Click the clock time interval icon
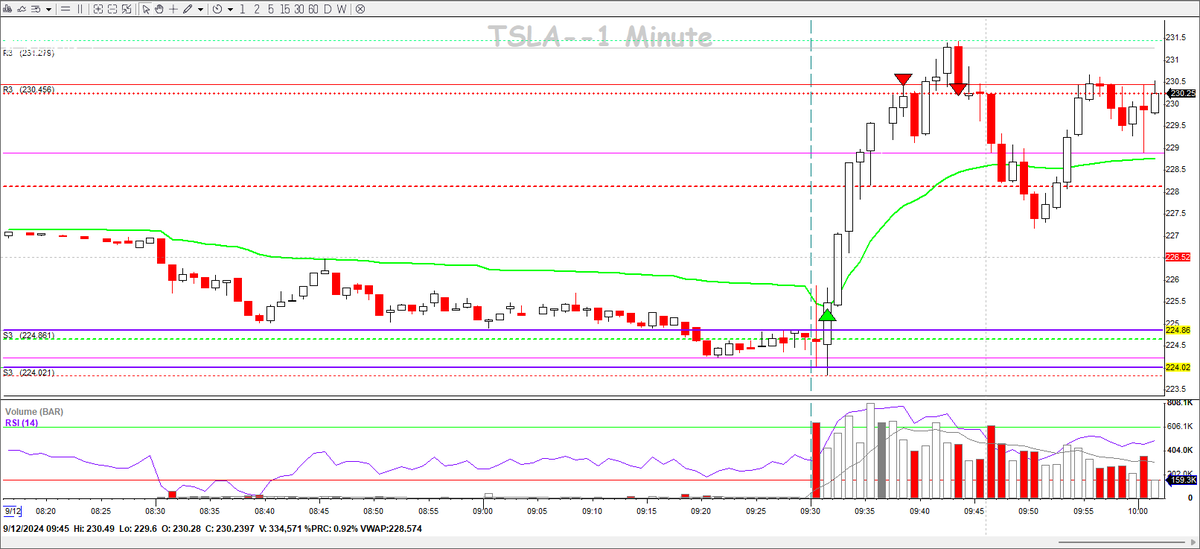1200x549 pixels. click(217, 9)
